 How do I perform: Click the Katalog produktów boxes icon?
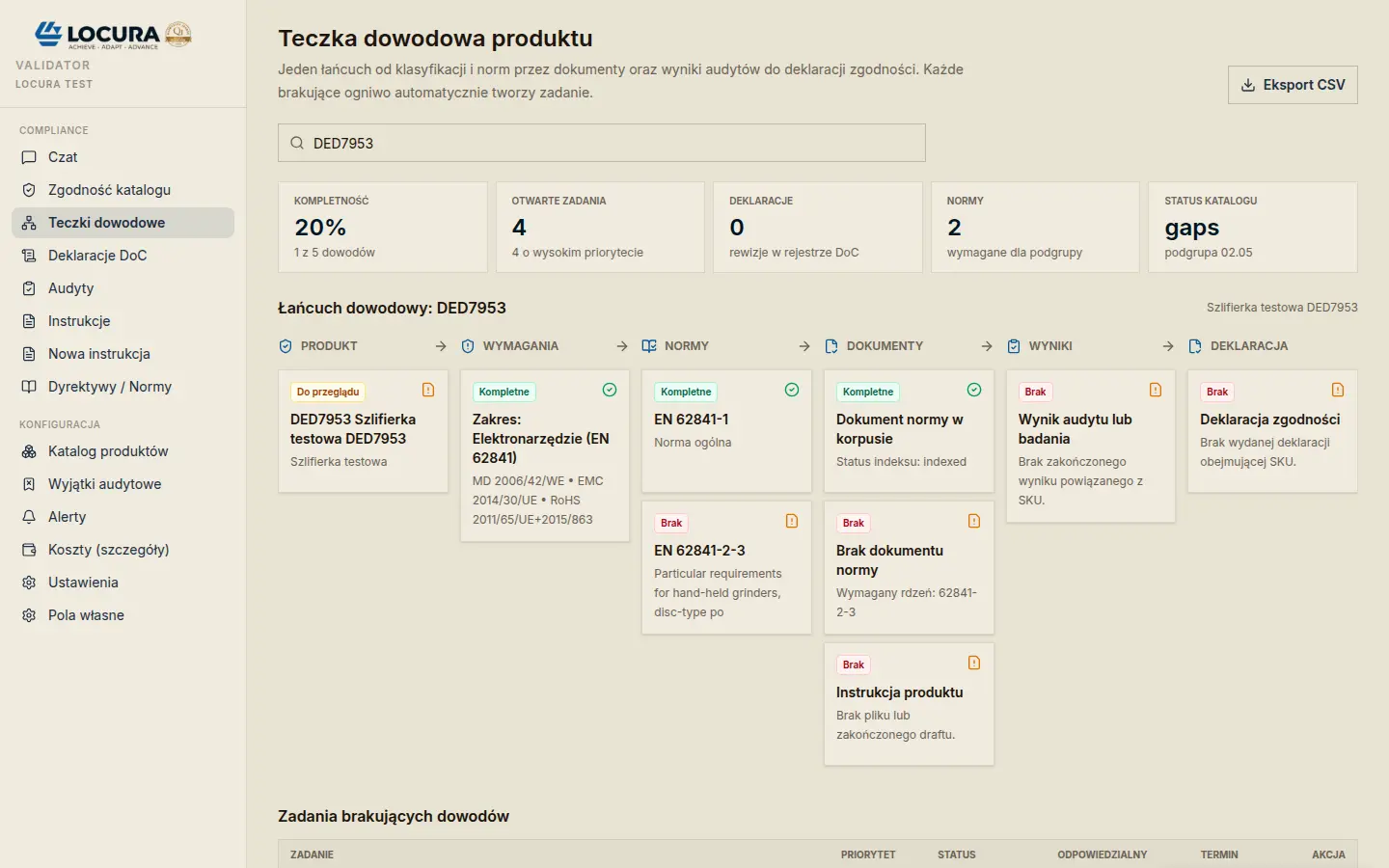pyautogui.click(x=29, y=451)
